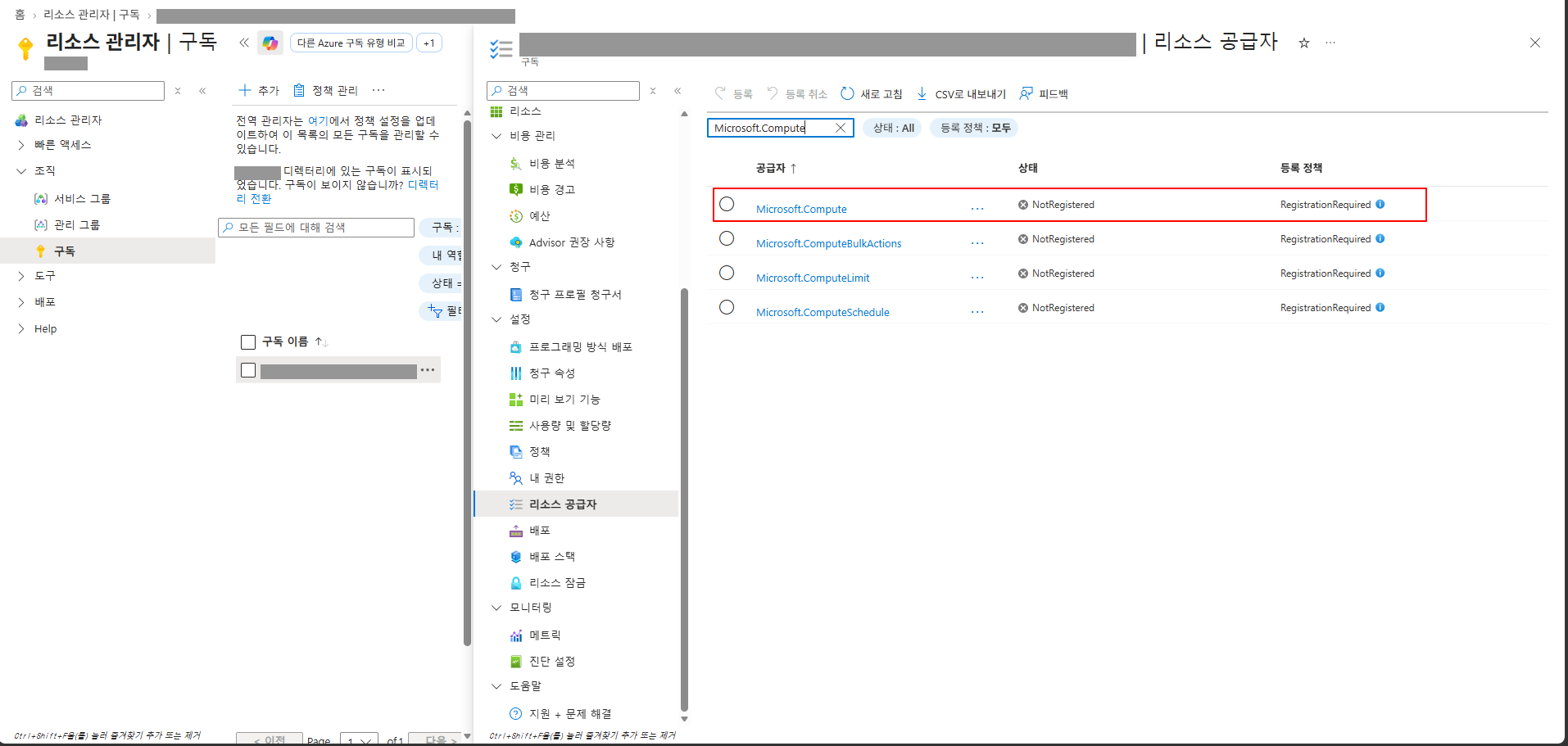
Task: Open ellipsis menu for Microsoft.Compute row
Action: point(977,209)
